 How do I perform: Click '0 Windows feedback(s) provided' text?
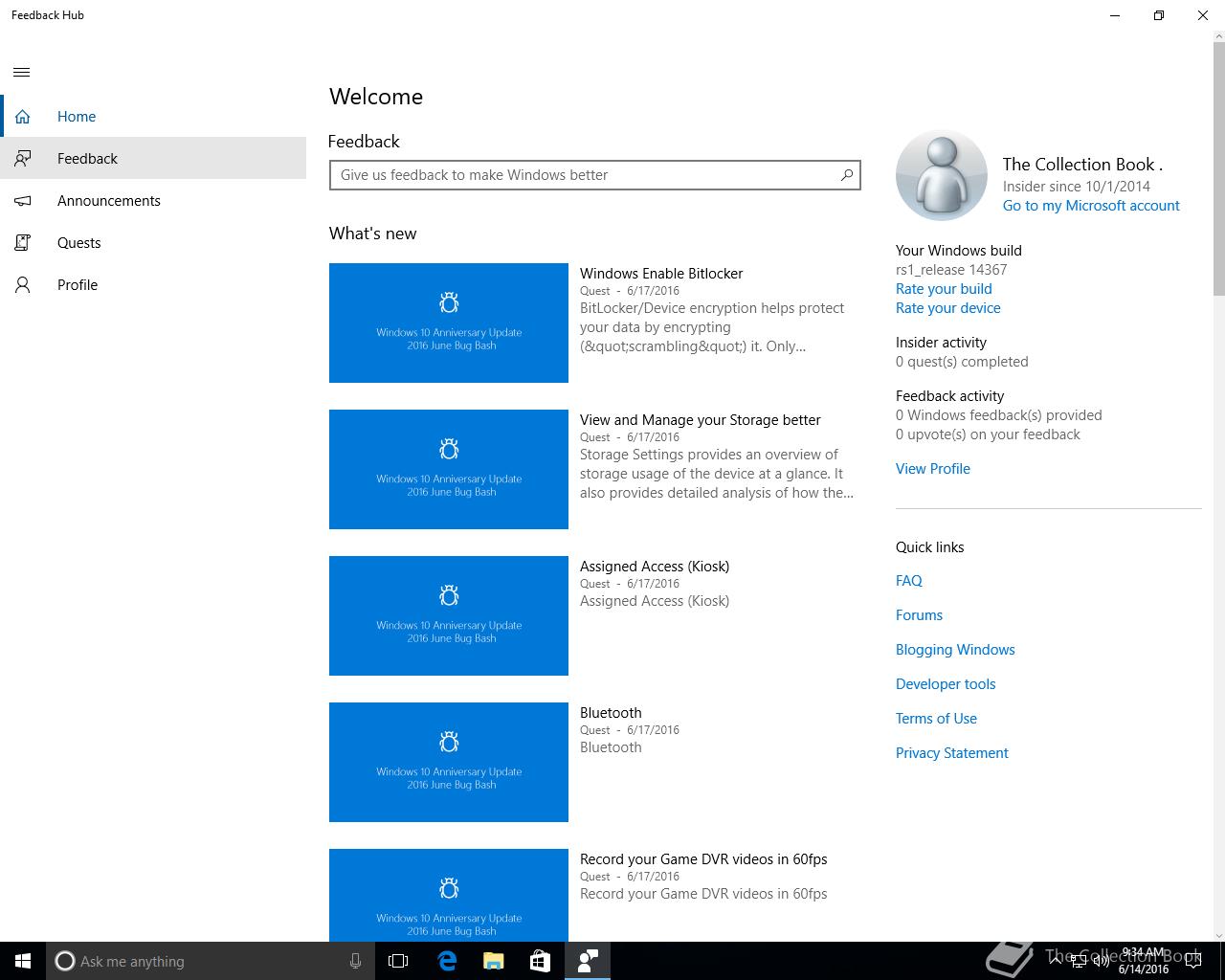point(999,415)
